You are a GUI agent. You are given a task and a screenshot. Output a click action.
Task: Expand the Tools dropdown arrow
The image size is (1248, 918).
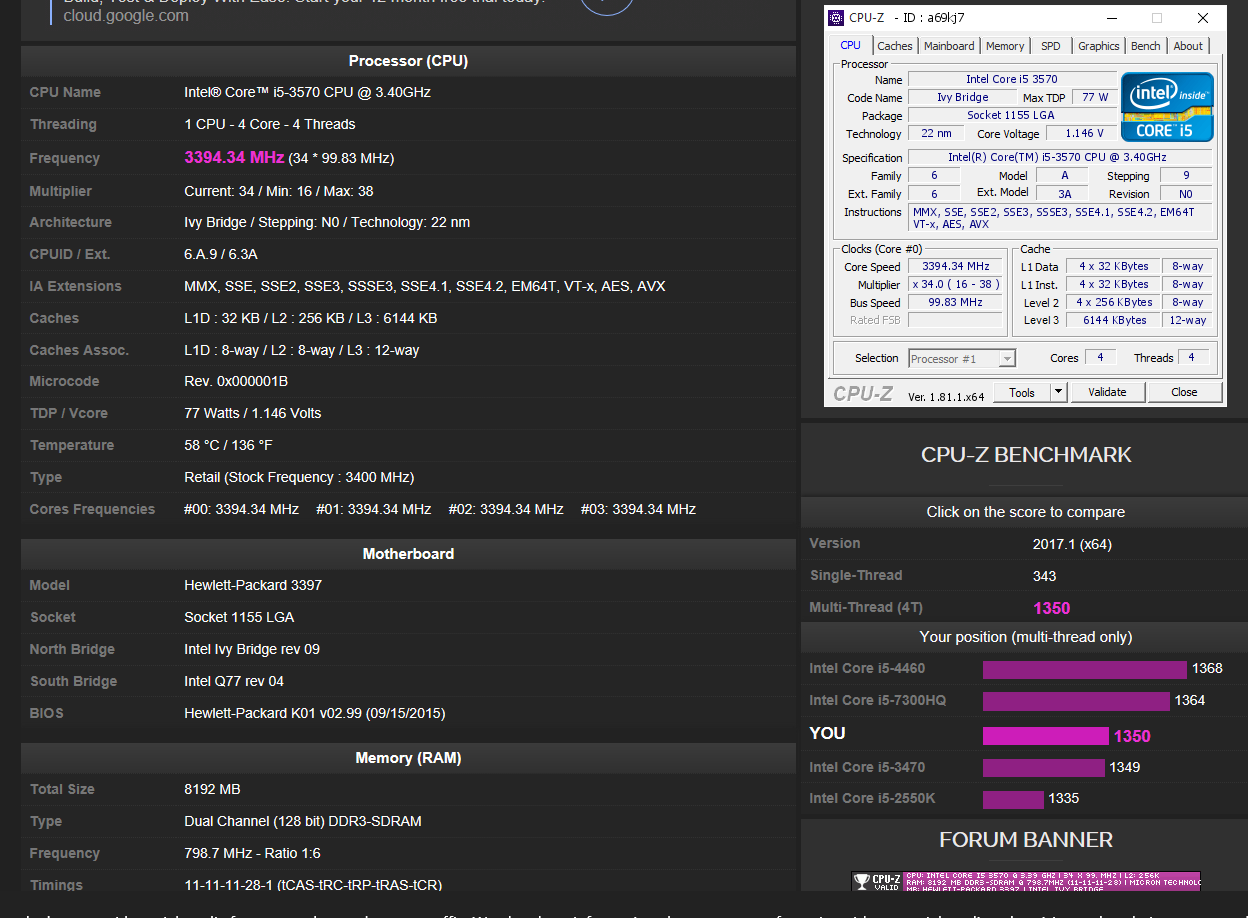click(1059, 392)
